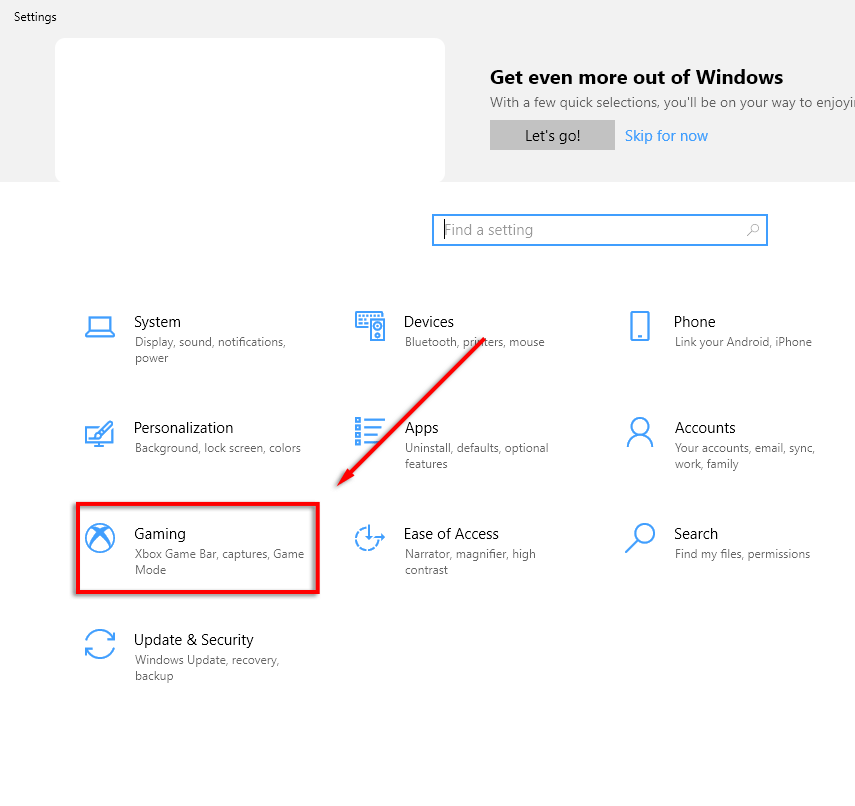This screenshot has width=855, height=806.
Task: Click 'Link your Android, iPhone' description
Action: pos(743,342)
